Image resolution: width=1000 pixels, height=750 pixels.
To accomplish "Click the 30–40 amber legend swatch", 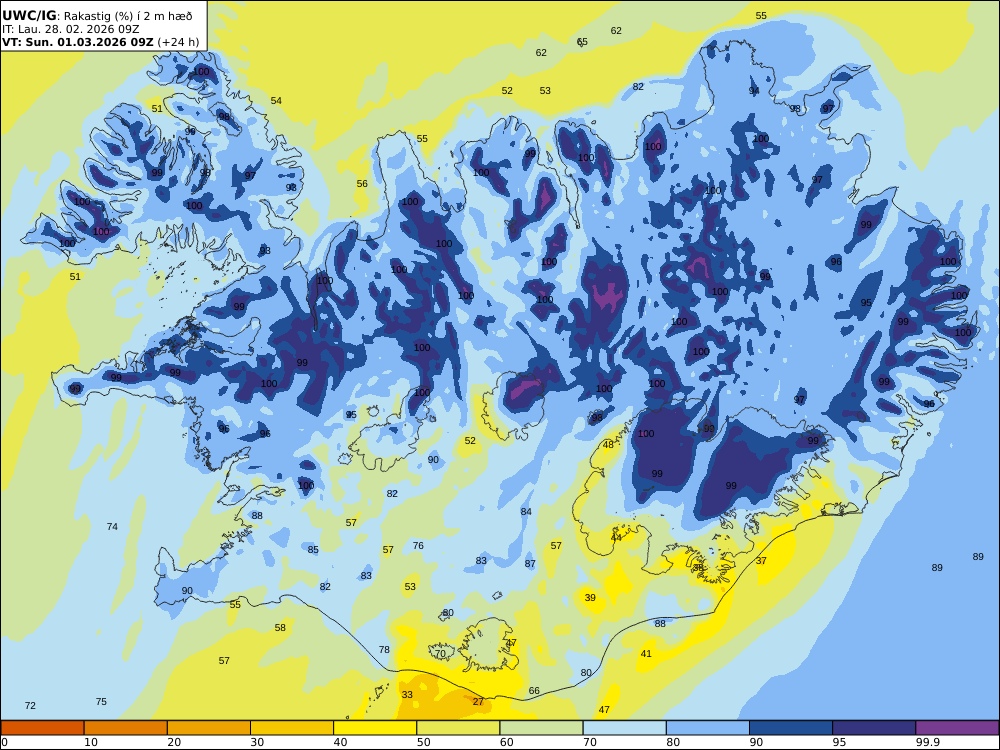I will tap(292, 728).
